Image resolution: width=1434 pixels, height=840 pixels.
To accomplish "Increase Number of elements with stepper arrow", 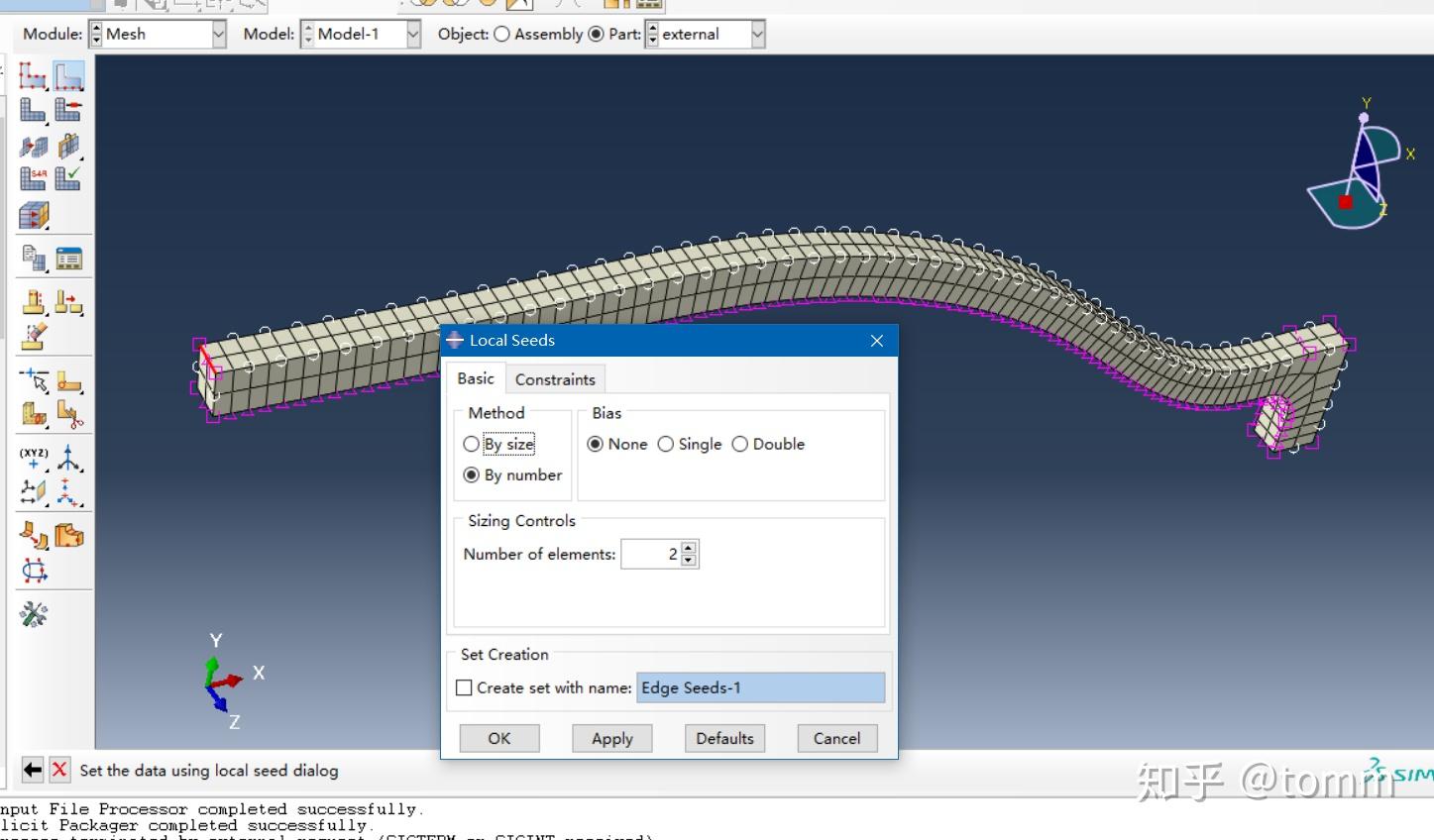I will point(688,548).
